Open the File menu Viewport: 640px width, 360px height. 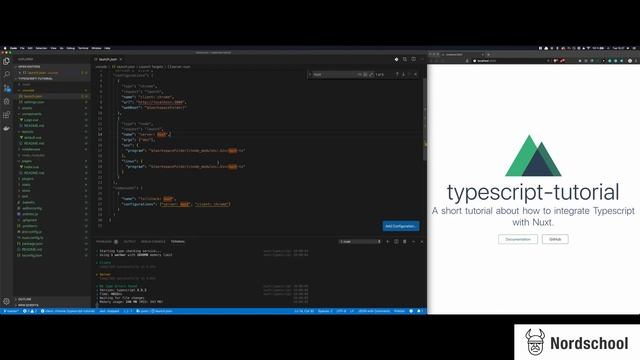[x=22, y=48]
